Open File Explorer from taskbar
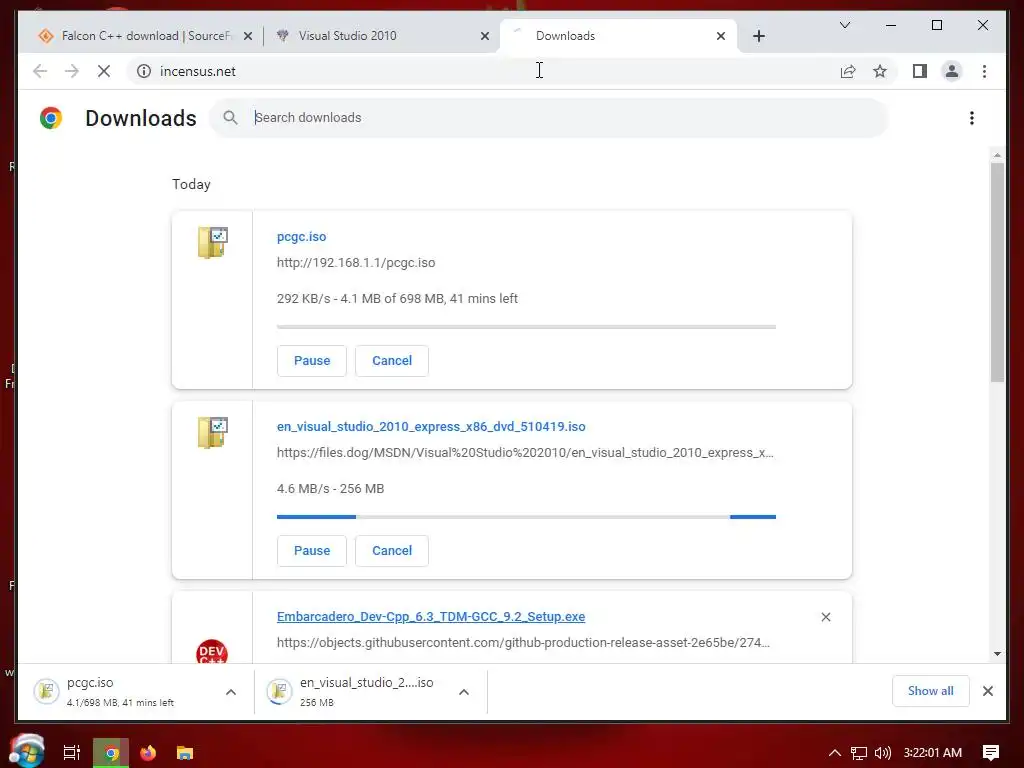Image resolution: width=1024 pixels, height=768 pixels. pyautogui.click(x=185, y=753)
